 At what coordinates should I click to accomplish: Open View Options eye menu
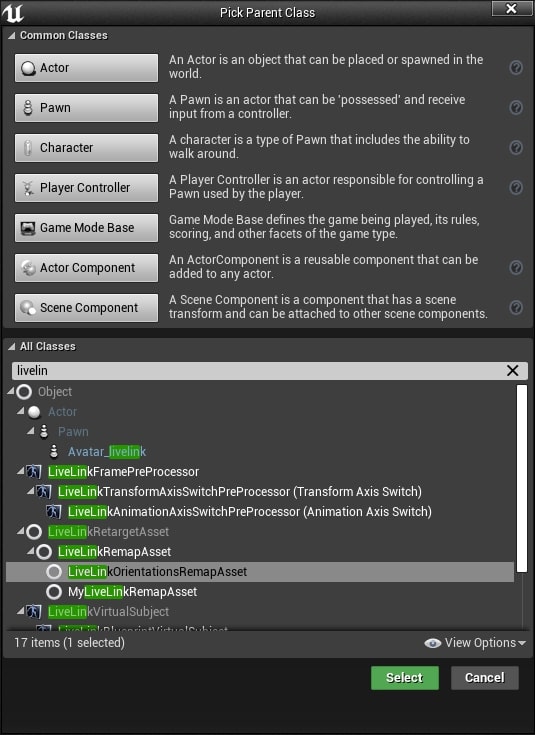(x=475, y=643)
